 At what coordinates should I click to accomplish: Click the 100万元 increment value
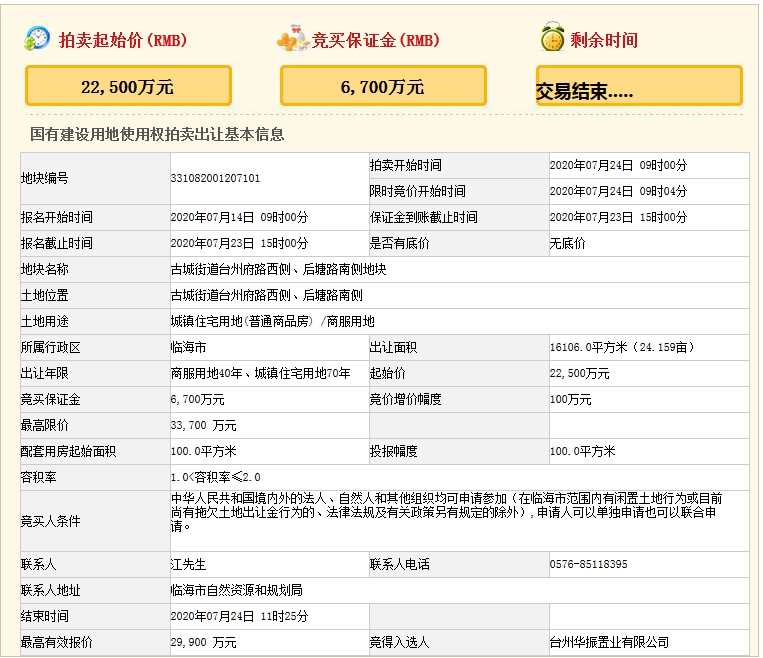click(x=570, y=400)
